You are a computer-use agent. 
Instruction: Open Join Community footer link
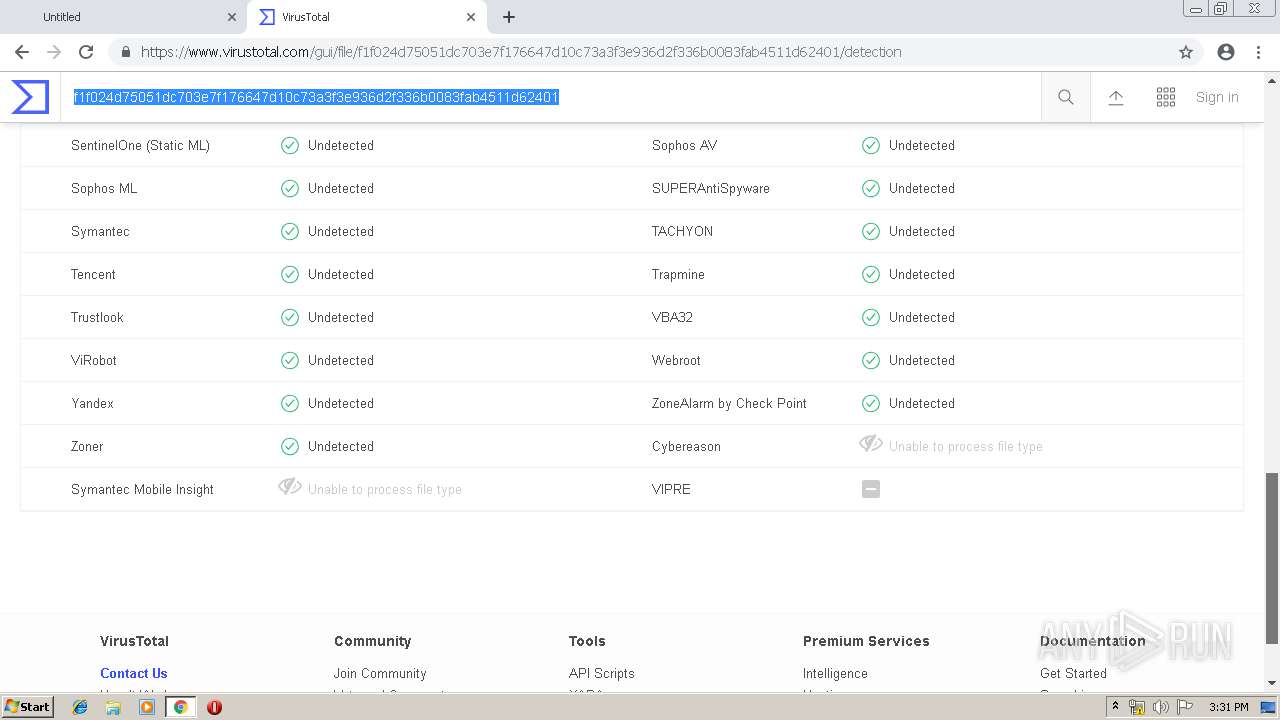(380, 673)
